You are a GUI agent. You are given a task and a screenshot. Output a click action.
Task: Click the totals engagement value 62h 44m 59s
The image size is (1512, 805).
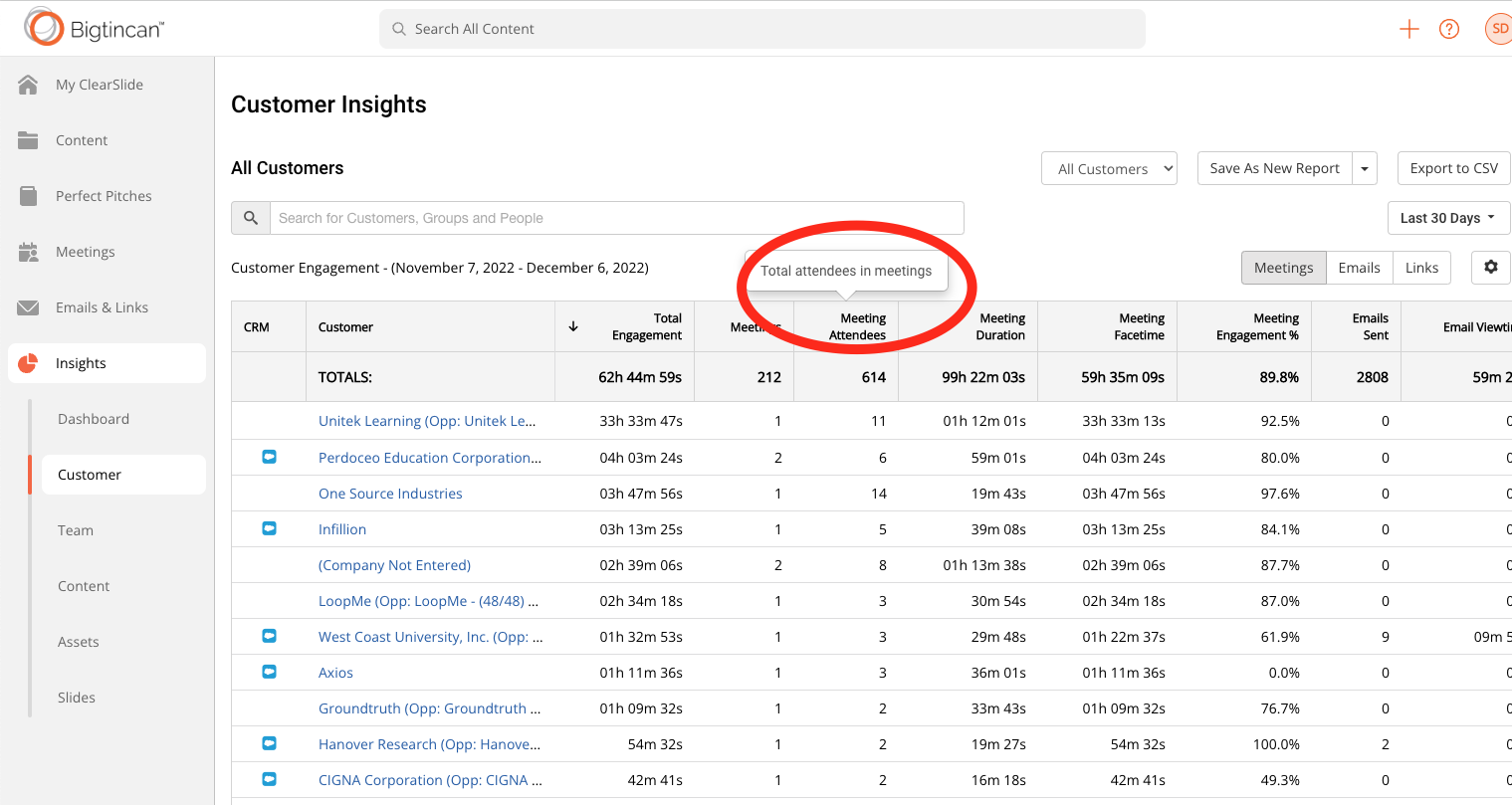pyautogui.click(x=640, y=377)
